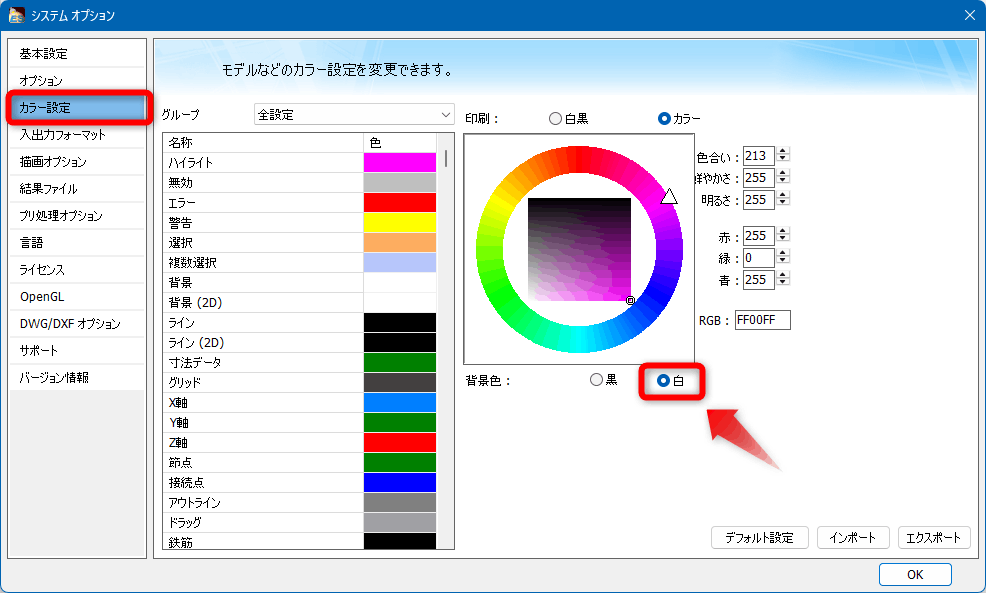Click the 緑 value field
The height and width of the screenshot is (593, 986).
pos(758,258)
